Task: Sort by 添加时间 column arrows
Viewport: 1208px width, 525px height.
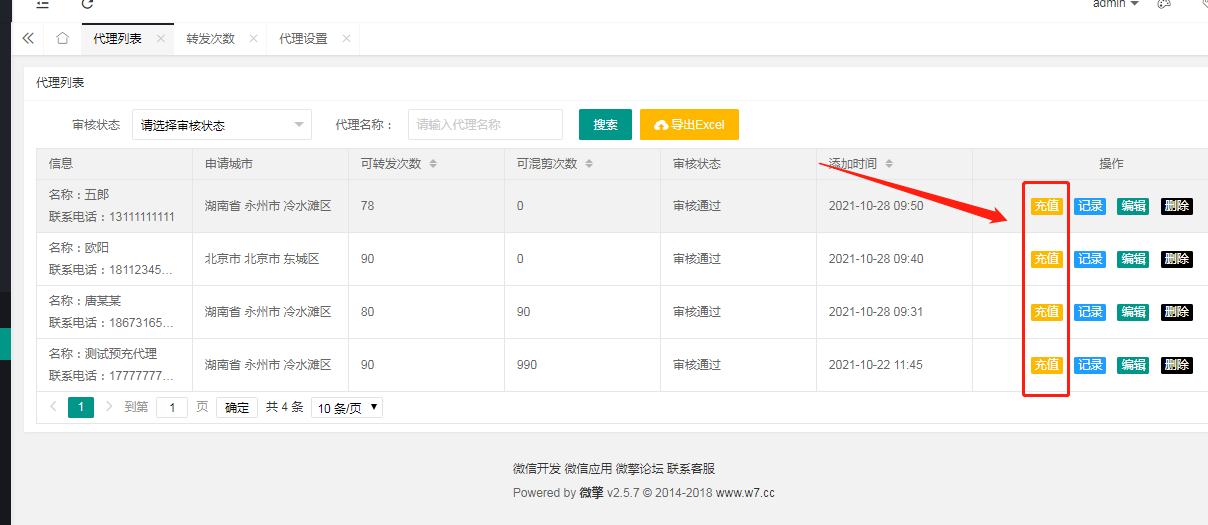Action: 889,164
